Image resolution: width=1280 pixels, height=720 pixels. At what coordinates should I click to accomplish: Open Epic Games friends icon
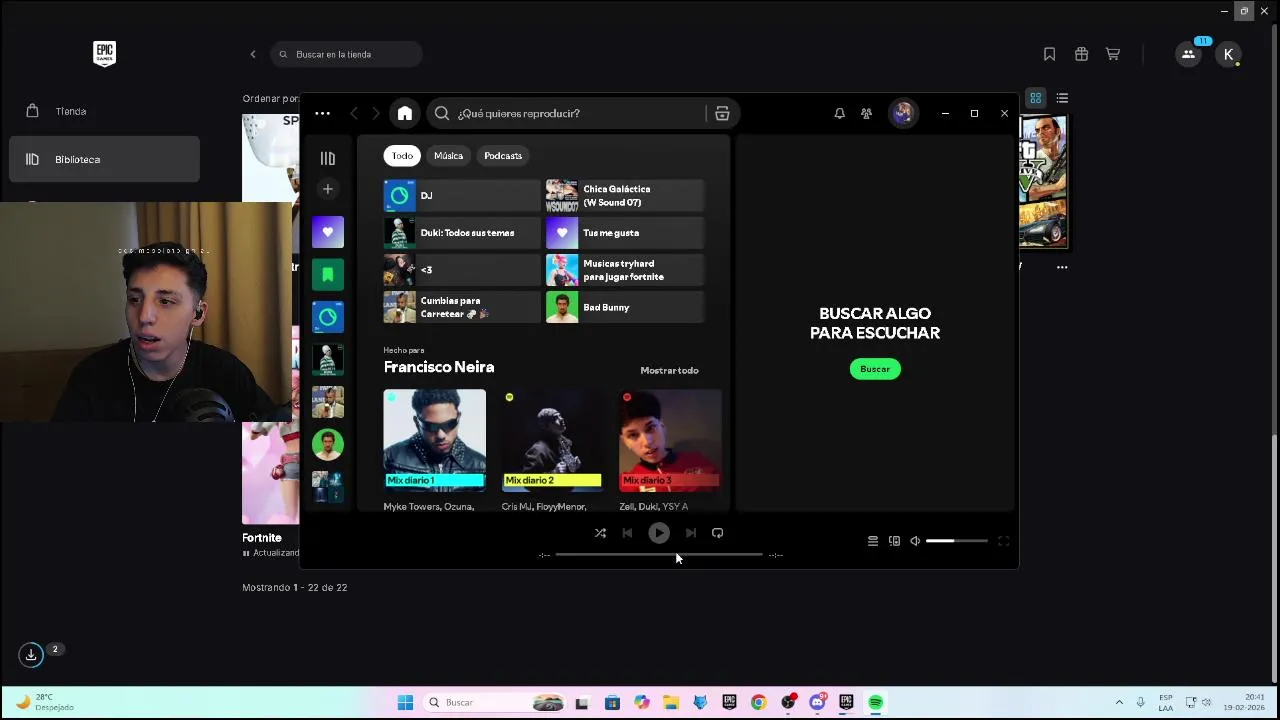pyautogui.click(x=1188, y=54)
